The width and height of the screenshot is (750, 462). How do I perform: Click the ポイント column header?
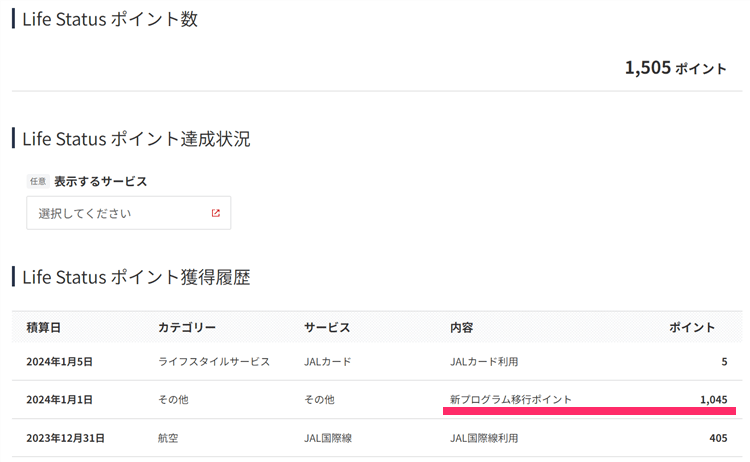click(x=692, y=328)
